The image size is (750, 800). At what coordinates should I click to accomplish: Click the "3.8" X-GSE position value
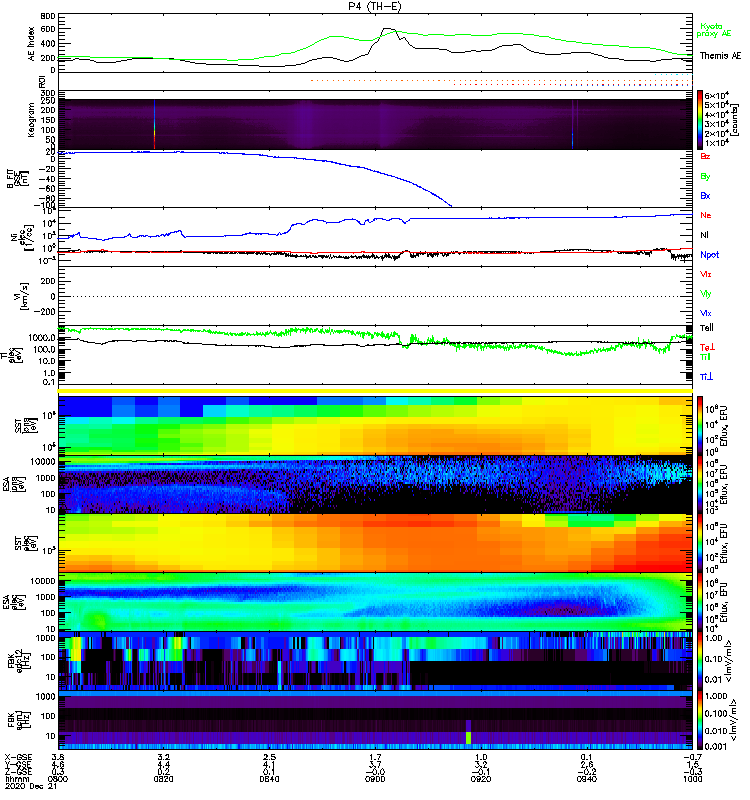point(58,757)
